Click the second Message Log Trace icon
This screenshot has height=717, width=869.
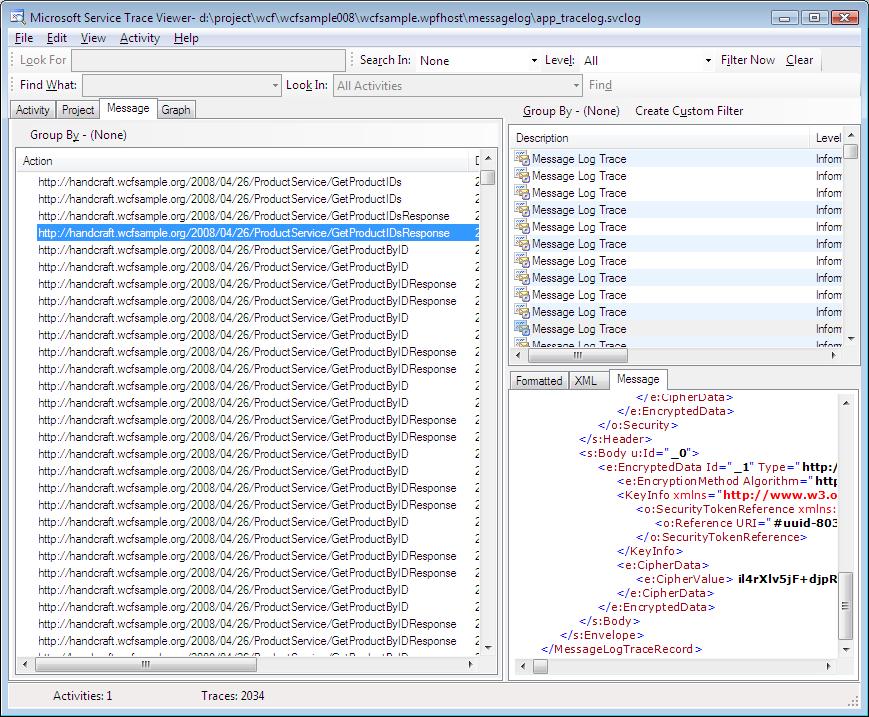pyautogui.click(x=522, y=176)
